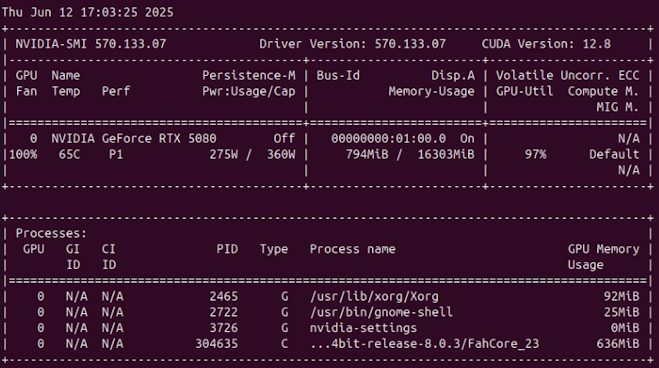659x368 pixels.
Task: Click the MIG M. header
Action: point(617,107)
